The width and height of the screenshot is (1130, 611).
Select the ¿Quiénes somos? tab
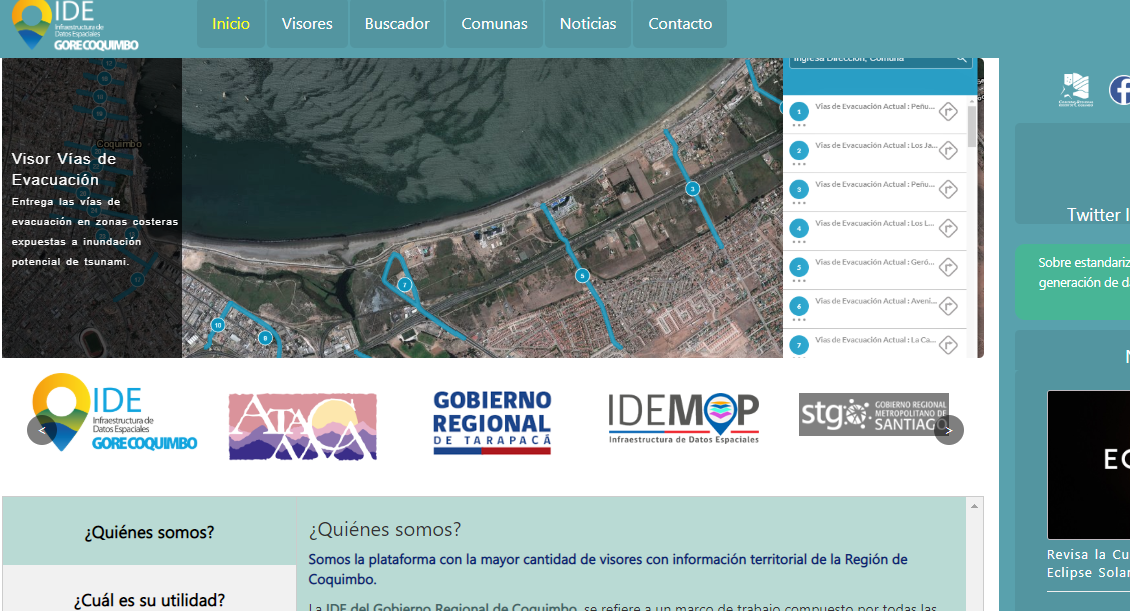[x=149, y=532]
